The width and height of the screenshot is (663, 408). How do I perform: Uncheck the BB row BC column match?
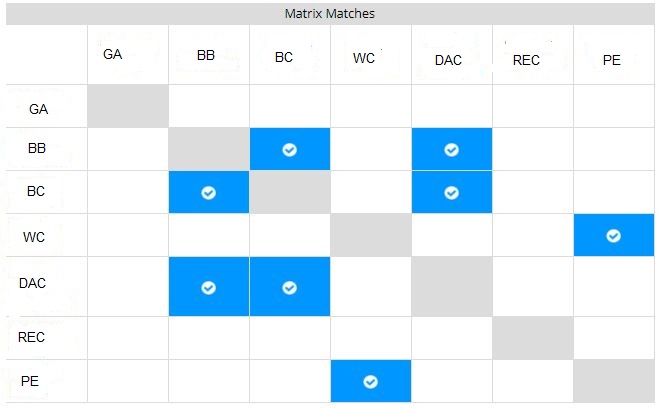tap(289, 149)
